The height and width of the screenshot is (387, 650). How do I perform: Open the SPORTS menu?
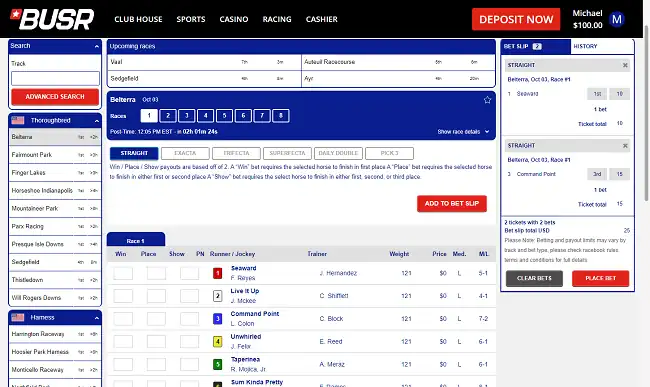(191, 19)
